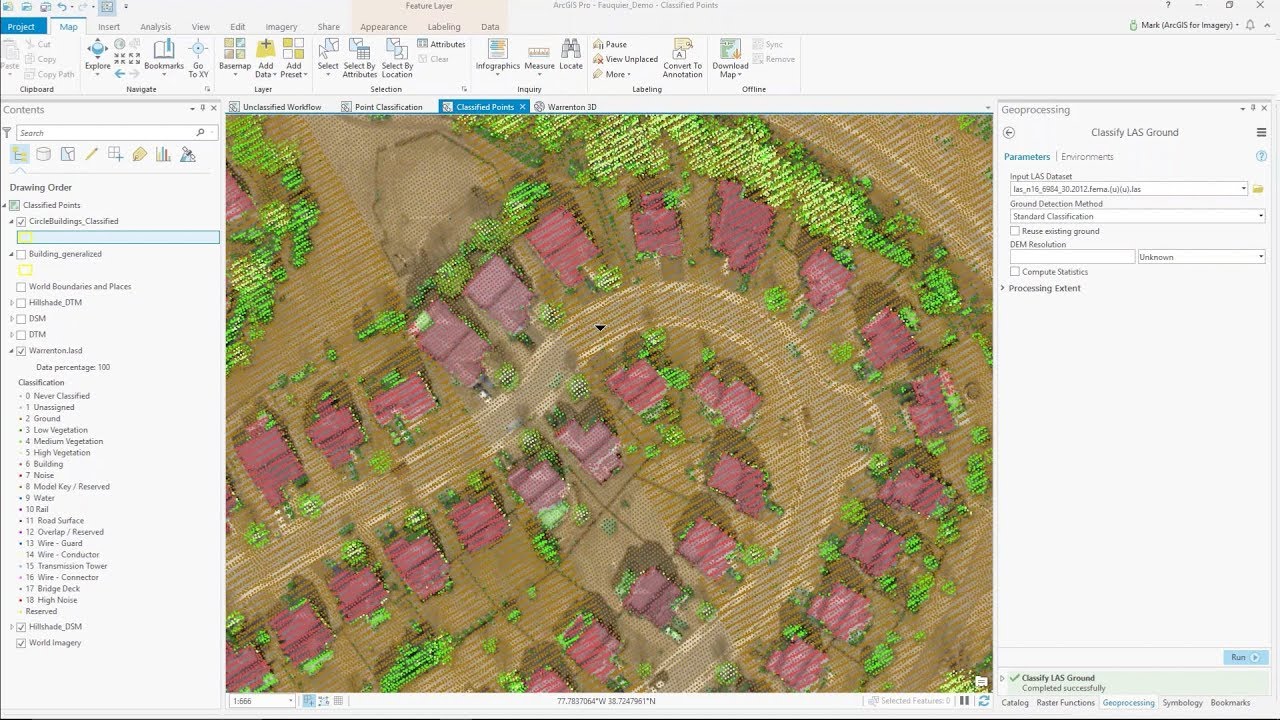The width and height of the screenshot is (1280, 720).
Task: Check the DTM layer visibility box
Action: (x=21, y=335)
